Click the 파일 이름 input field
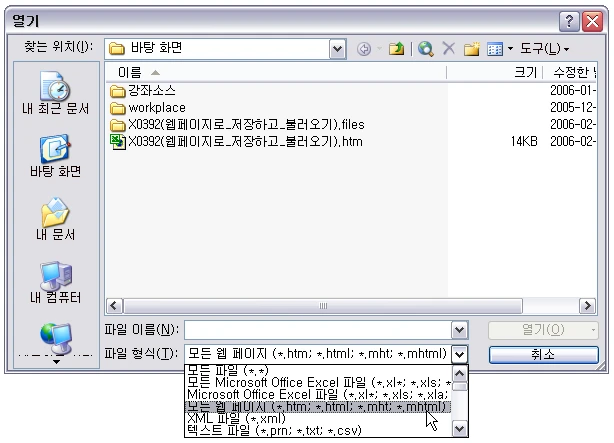The height and width of the screenshot is (443, 614). 318,330
